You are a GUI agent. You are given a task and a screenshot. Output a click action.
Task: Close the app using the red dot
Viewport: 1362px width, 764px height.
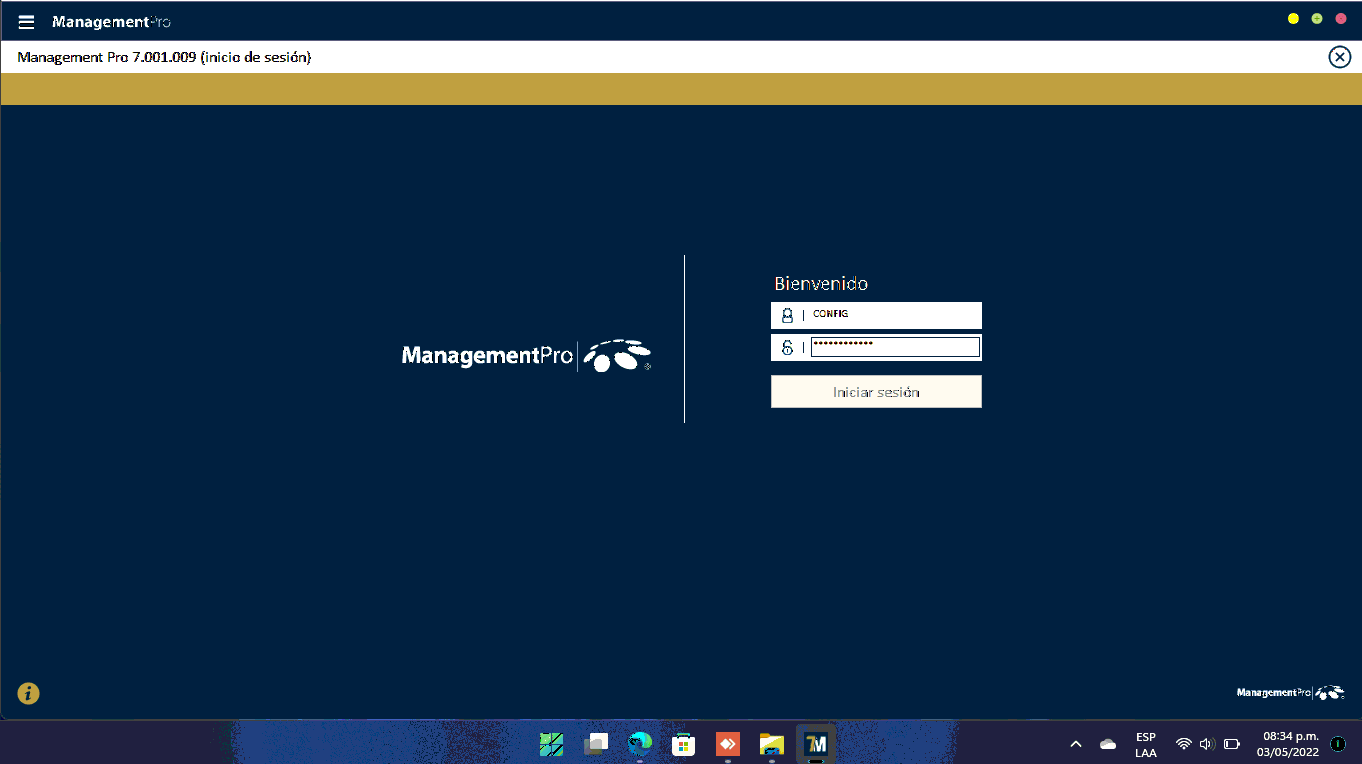click(x=1341, y=19)
